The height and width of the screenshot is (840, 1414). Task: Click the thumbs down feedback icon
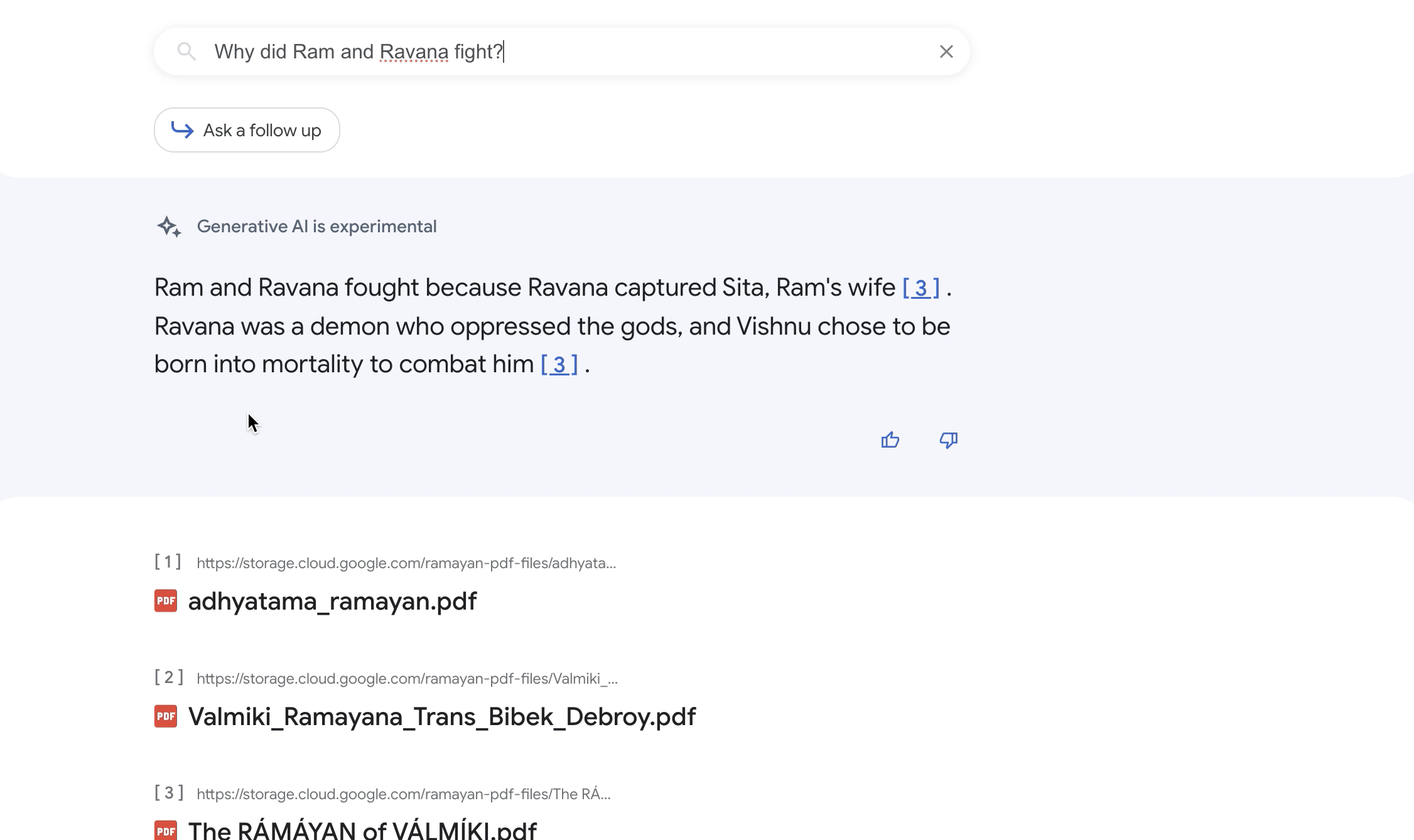(948, 440)
